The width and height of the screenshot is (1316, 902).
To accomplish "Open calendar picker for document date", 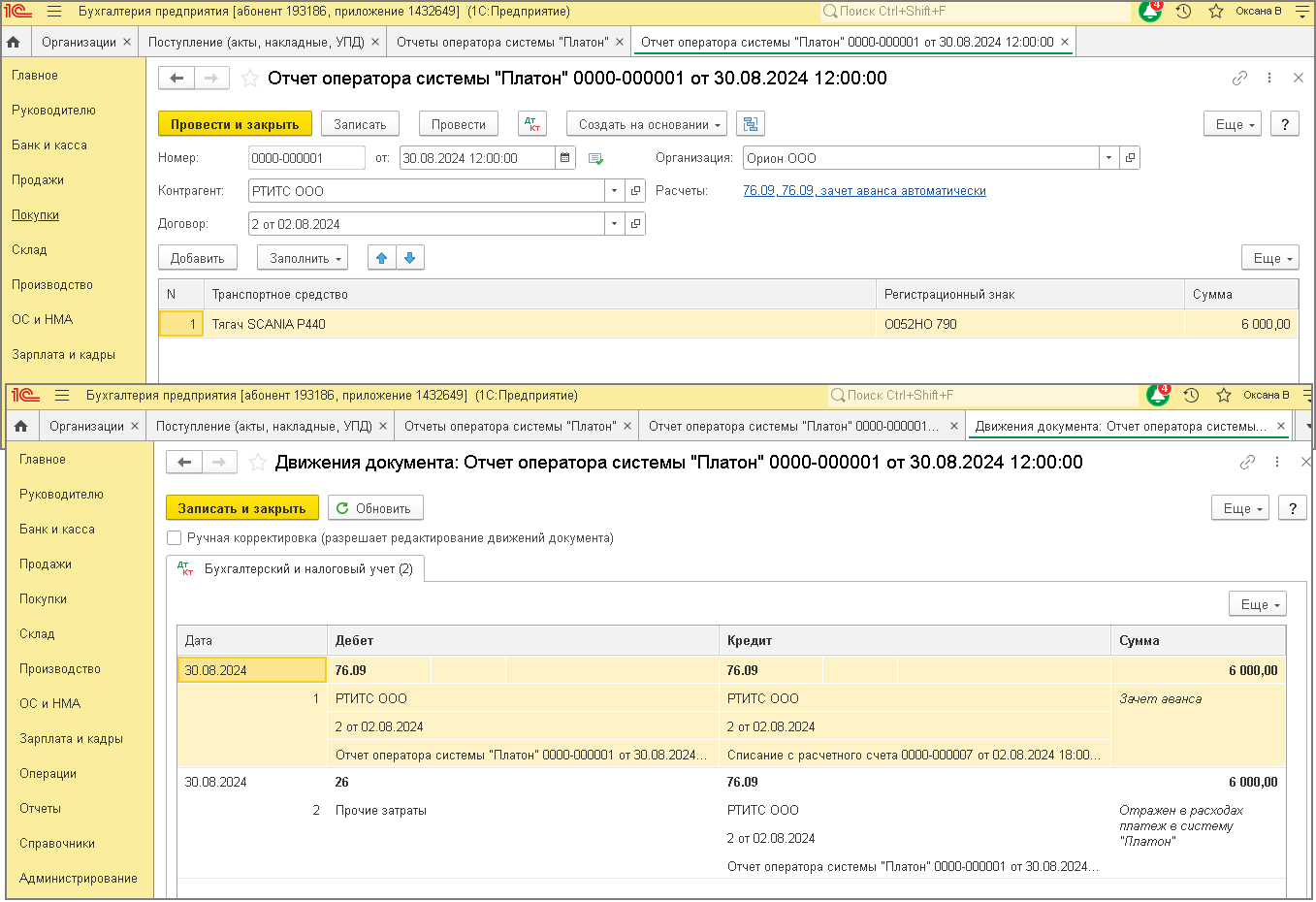I will [x=565, y=158].
